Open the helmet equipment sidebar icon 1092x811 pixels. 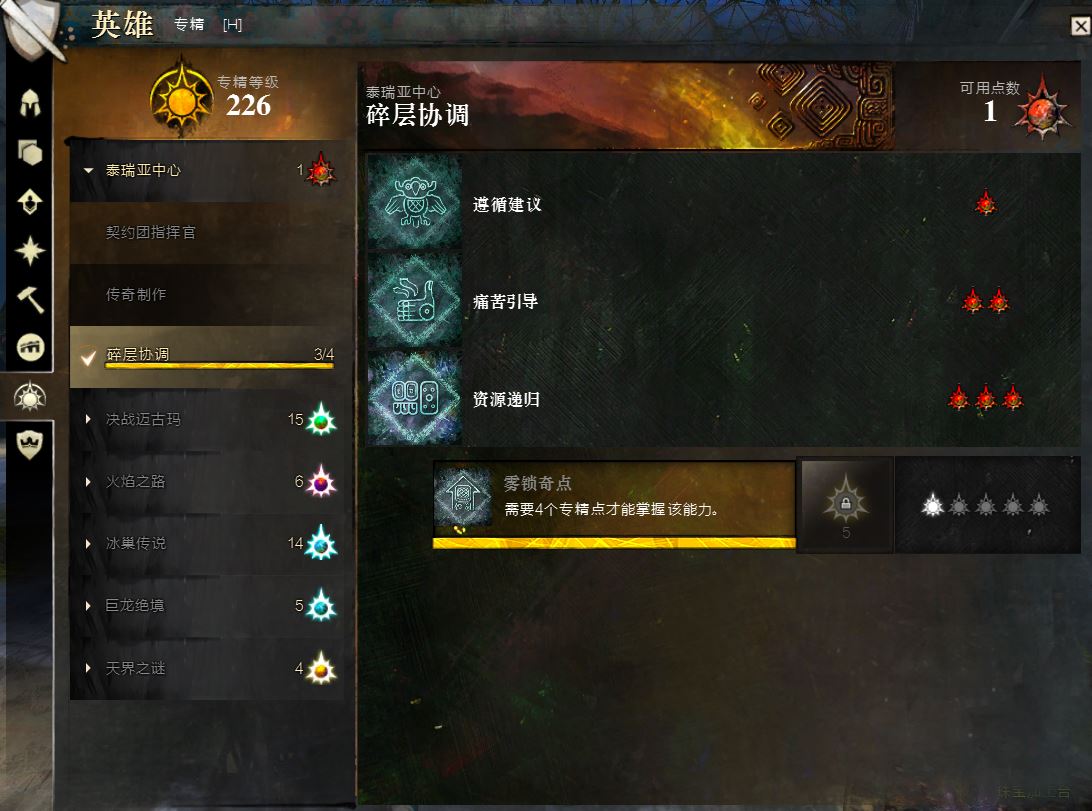pyautogui.click(x=29, y=104)
